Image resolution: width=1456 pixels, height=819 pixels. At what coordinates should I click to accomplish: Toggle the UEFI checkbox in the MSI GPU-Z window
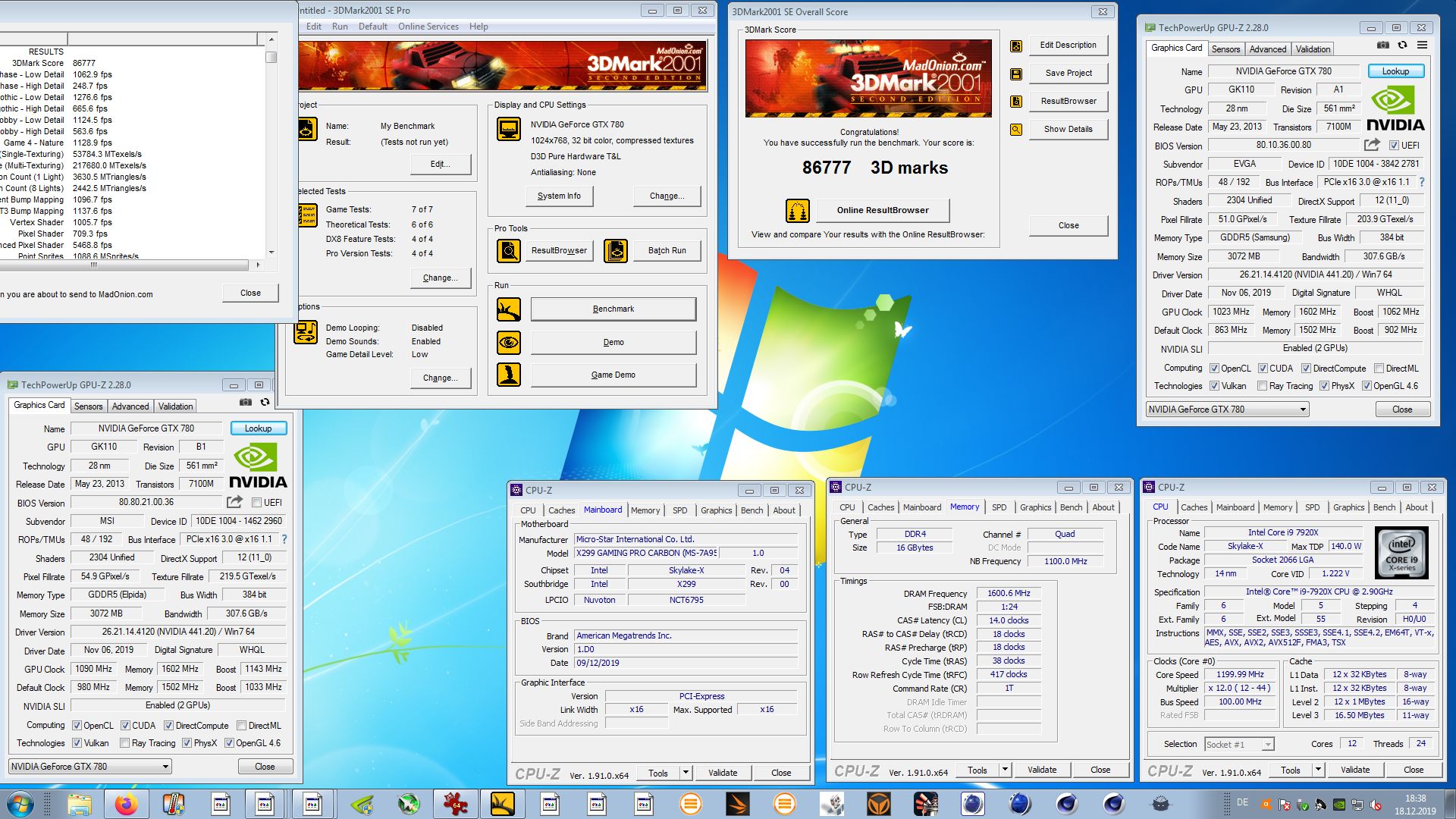click(256, 503)
